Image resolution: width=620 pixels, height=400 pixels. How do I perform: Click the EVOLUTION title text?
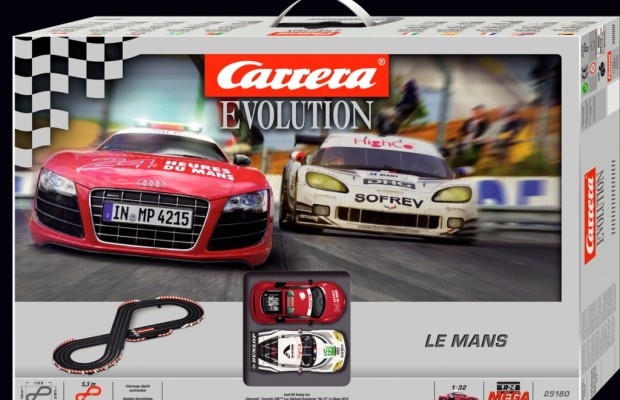pyautogui.click(x=297, y=115)
